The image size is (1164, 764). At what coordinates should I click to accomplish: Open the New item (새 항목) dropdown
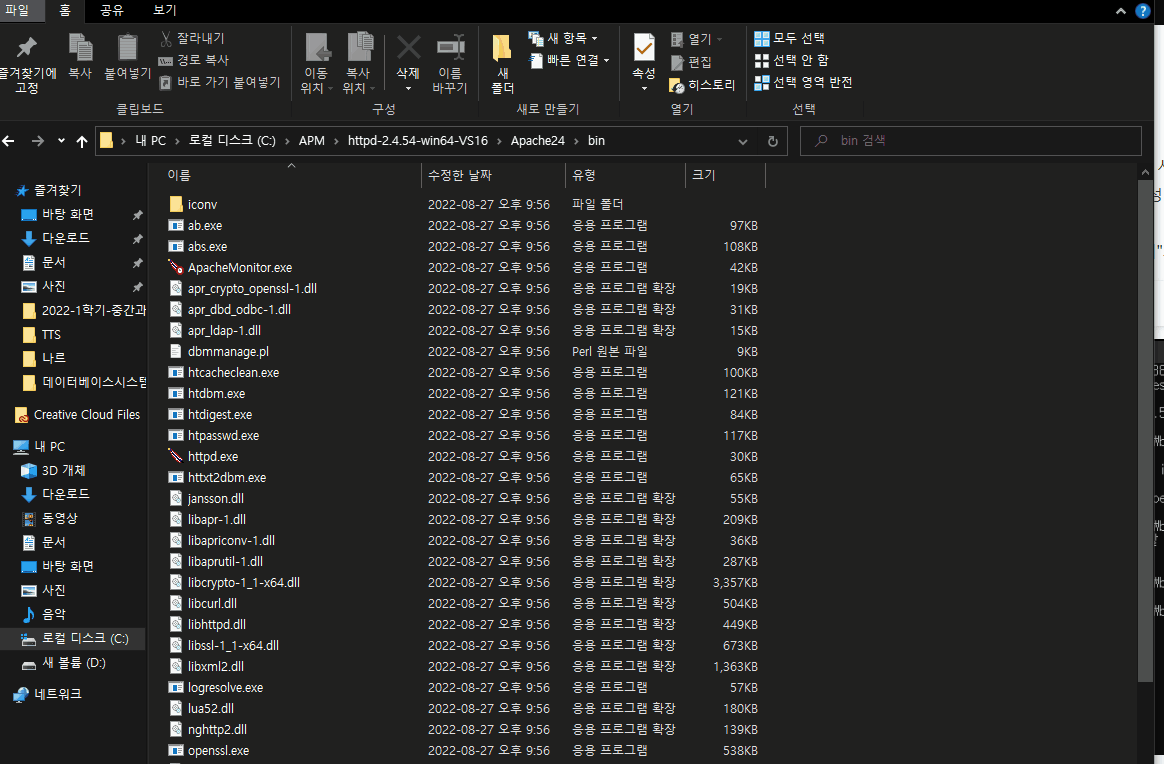563,38
